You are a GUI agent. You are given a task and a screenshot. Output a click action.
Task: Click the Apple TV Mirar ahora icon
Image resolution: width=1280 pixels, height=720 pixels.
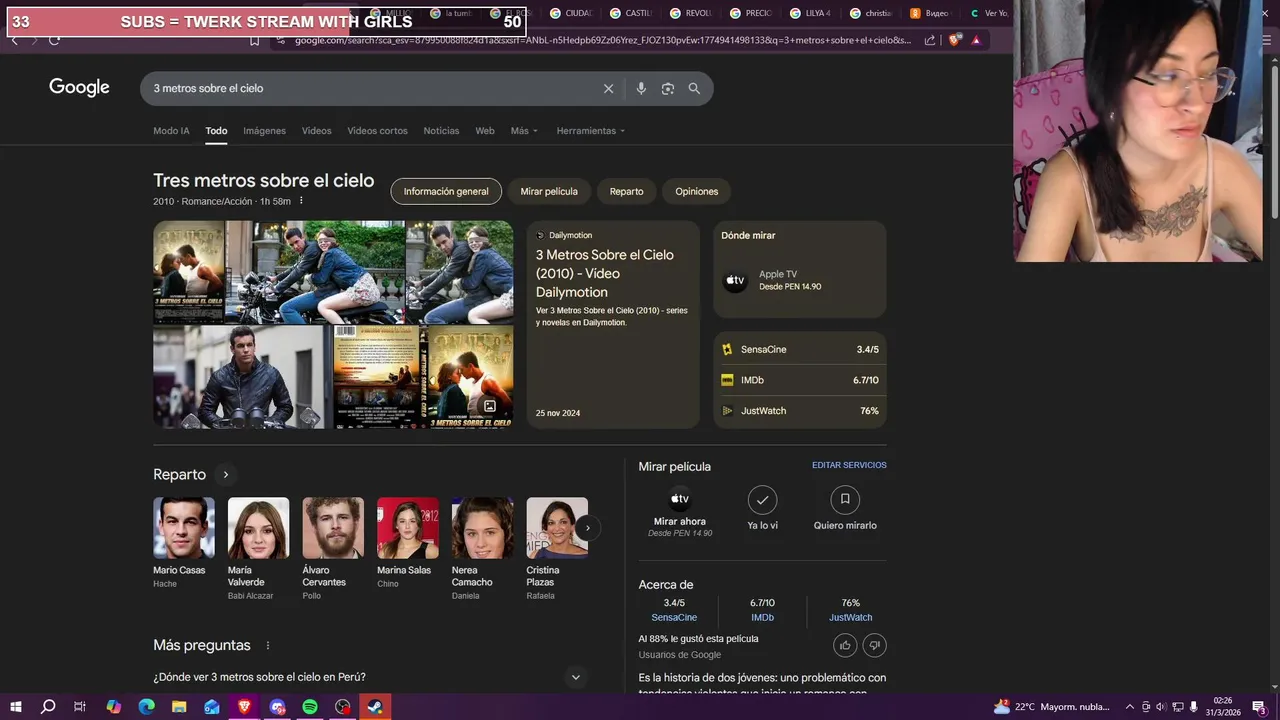[x=680, y=499]
